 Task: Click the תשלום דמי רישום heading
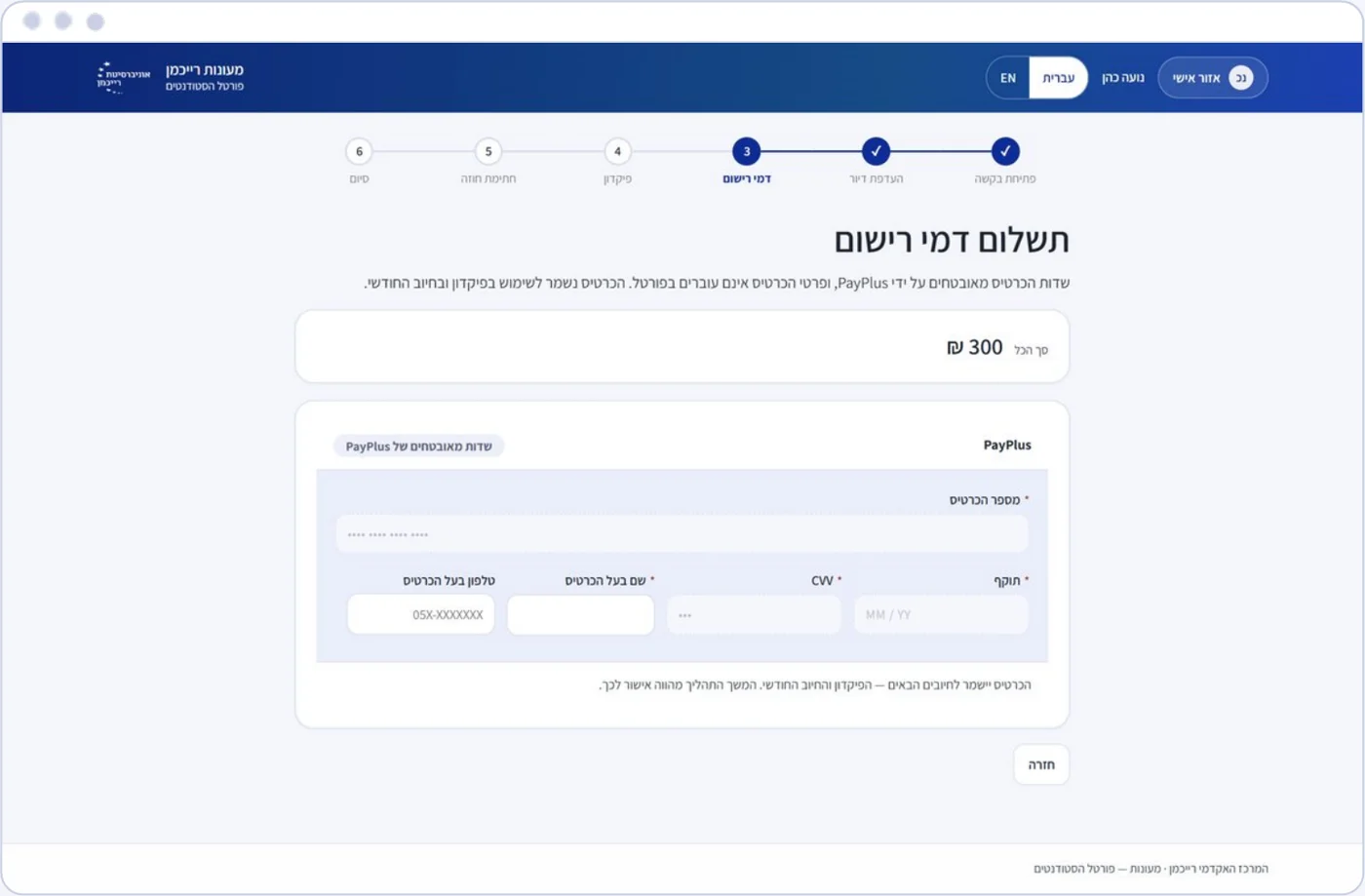point(952,240)
